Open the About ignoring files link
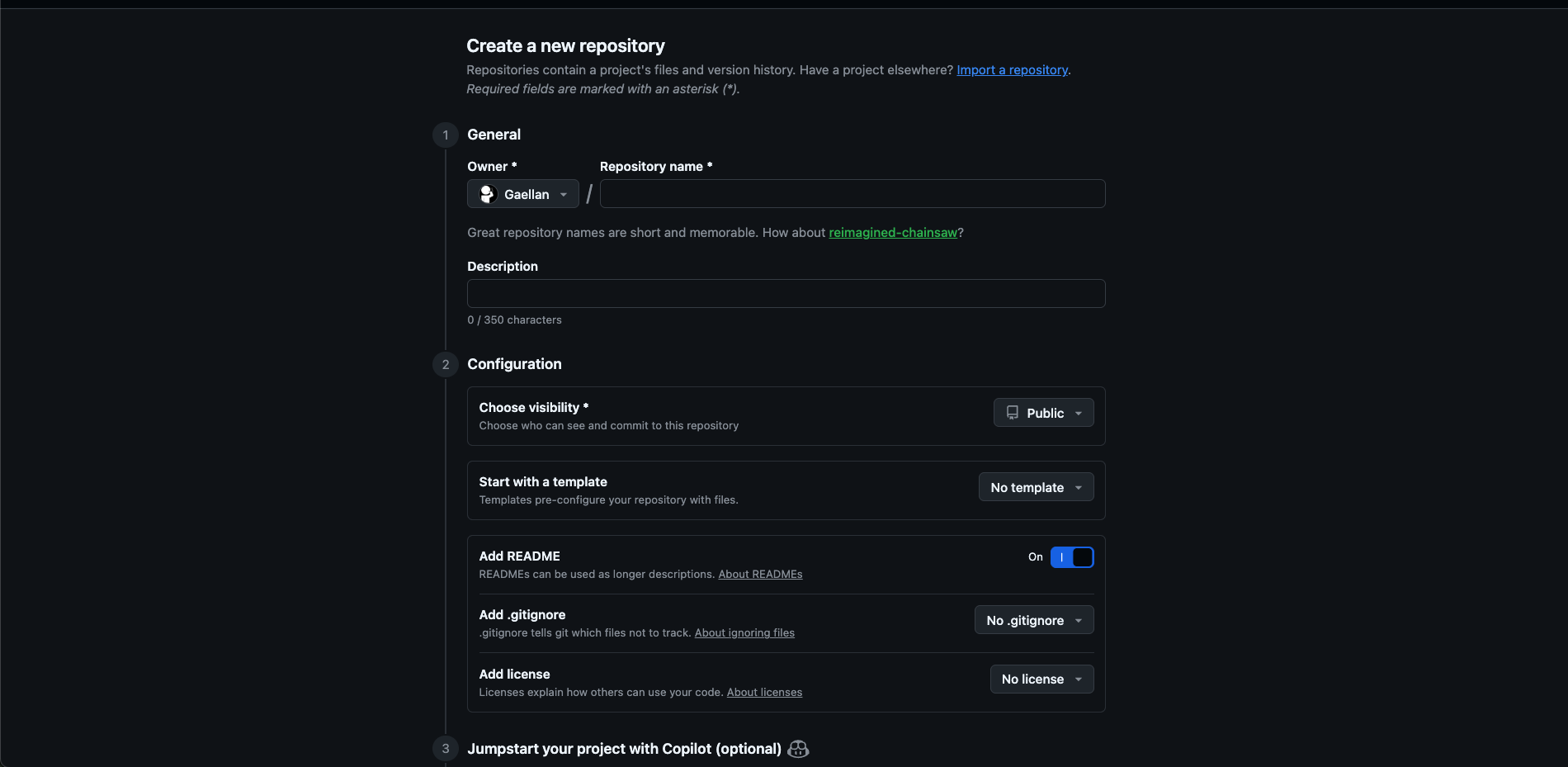 tap(744, 632)
